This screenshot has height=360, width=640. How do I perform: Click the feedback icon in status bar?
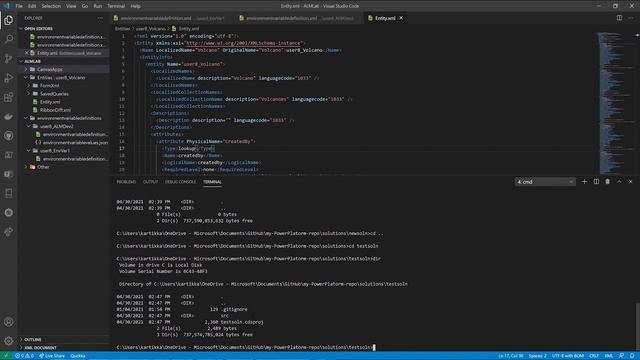[x=621, y=356]
